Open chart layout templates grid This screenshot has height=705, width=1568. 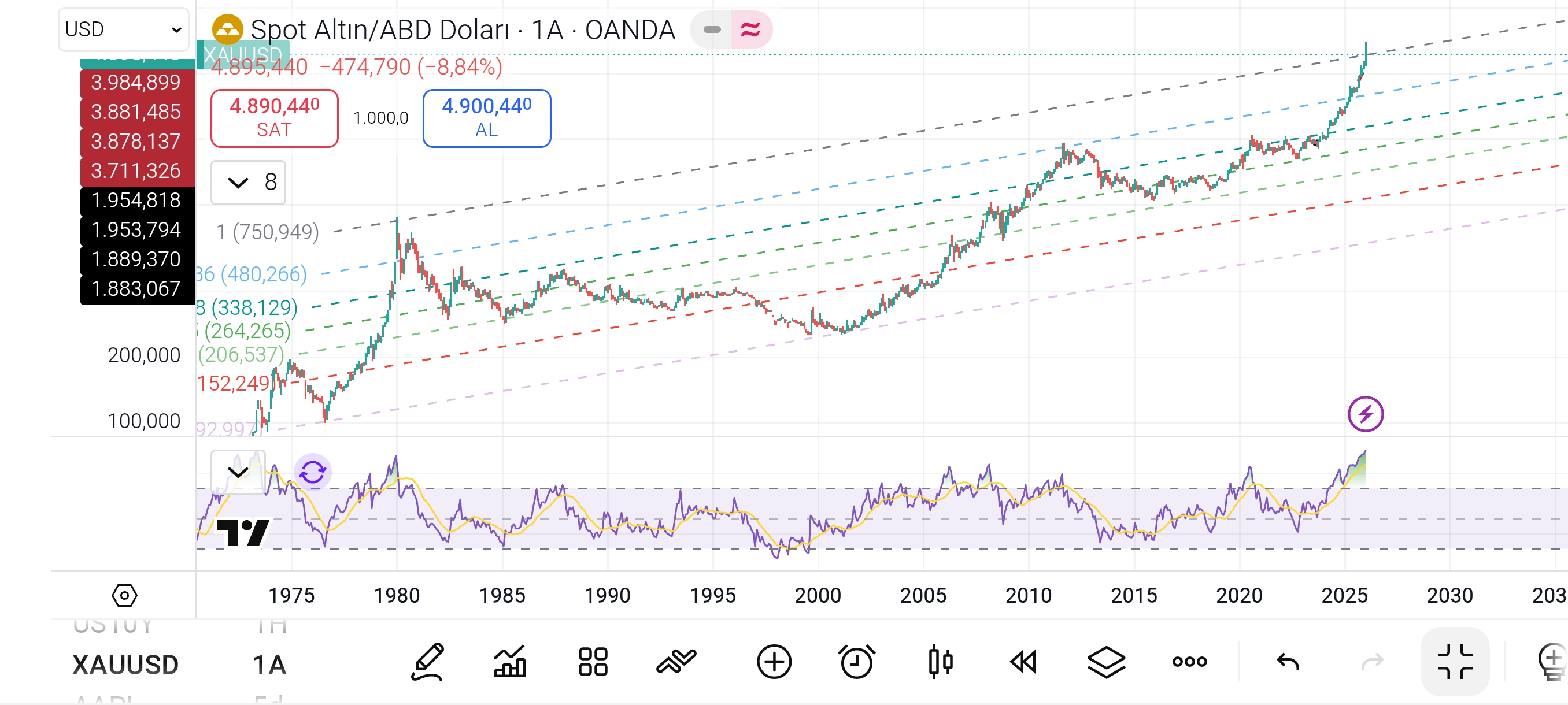[x=592, y=662]
